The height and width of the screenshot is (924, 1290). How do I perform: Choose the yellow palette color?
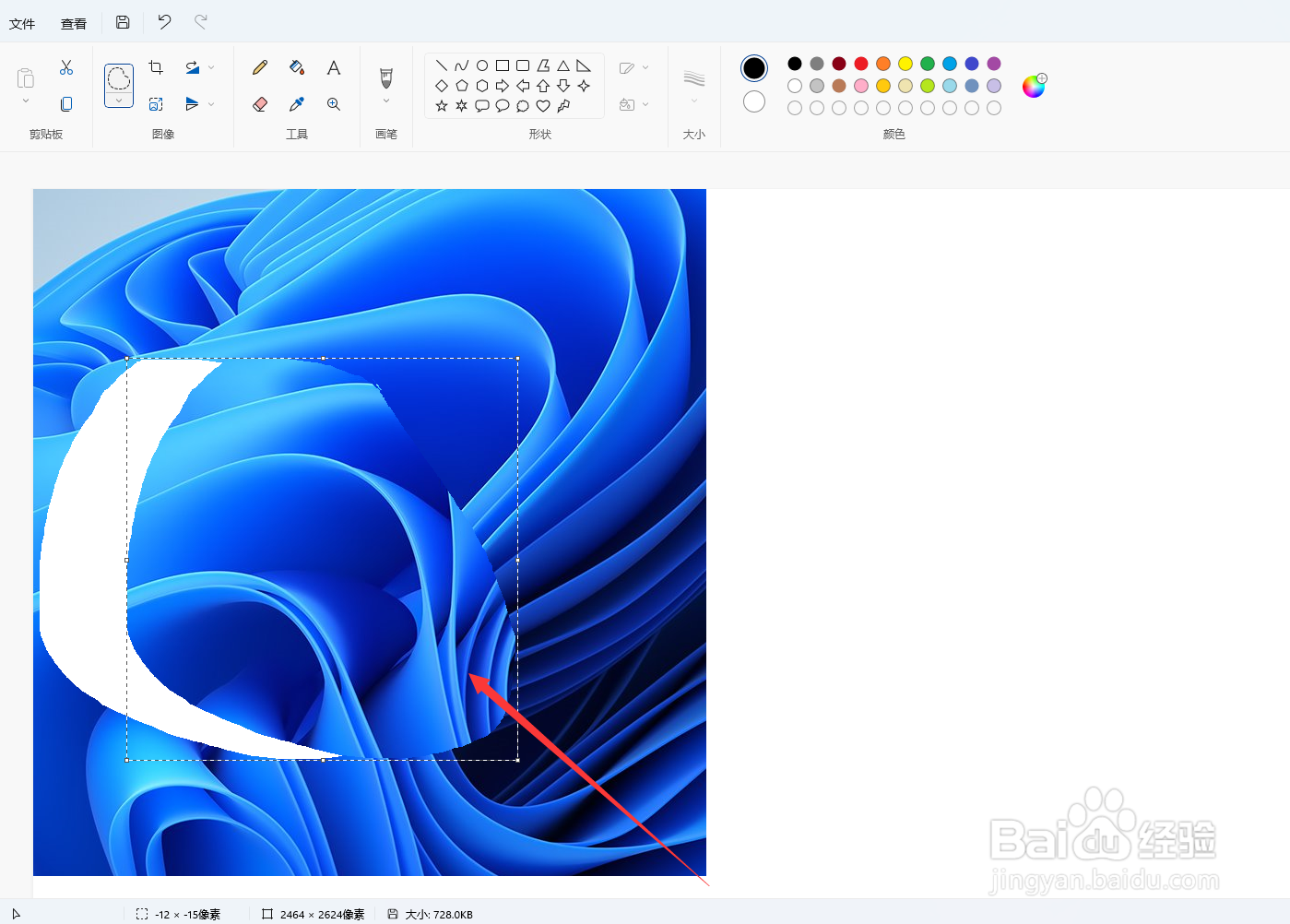coord(905,64)
